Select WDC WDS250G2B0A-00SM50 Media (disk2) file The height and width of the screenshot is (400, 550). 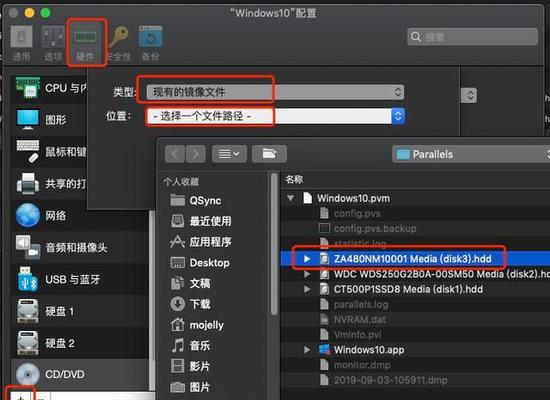[x=415, y=274]
